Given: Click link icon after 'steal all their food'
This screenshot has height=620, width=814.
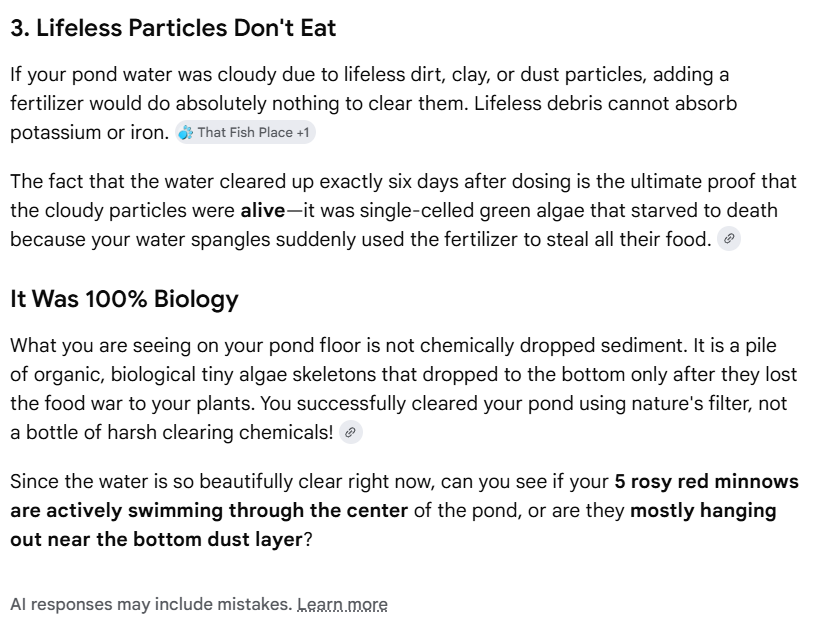Looking at the screenshot, I should pyautogui.click(x=729, y=239).
